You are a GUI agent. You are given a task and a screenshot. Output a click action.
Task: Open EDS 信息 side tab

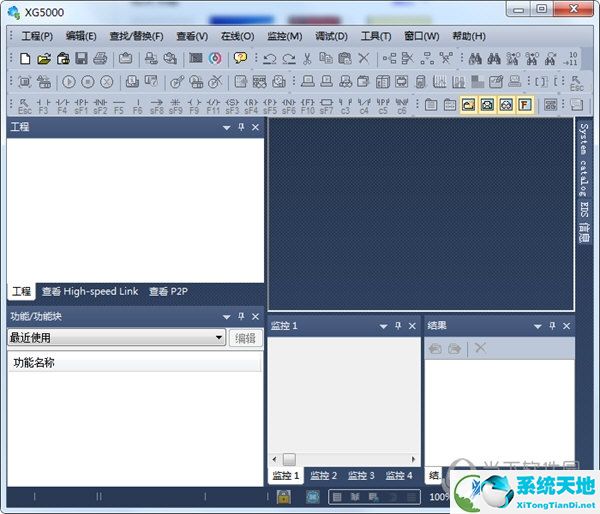584,221
